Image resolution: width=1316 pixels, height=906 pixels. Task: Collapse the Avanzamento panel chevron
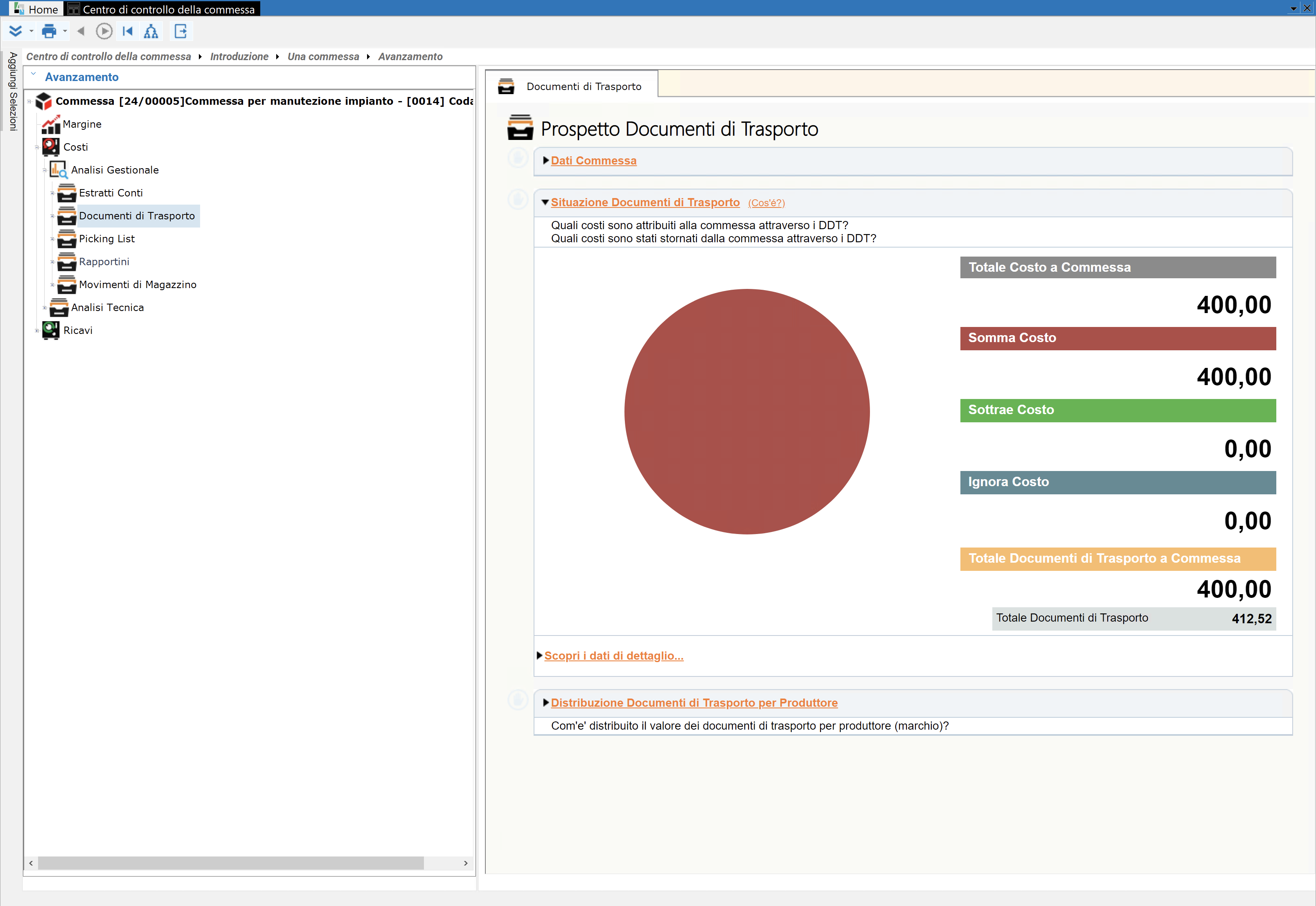pyautogui.click(x=34, y=74)
